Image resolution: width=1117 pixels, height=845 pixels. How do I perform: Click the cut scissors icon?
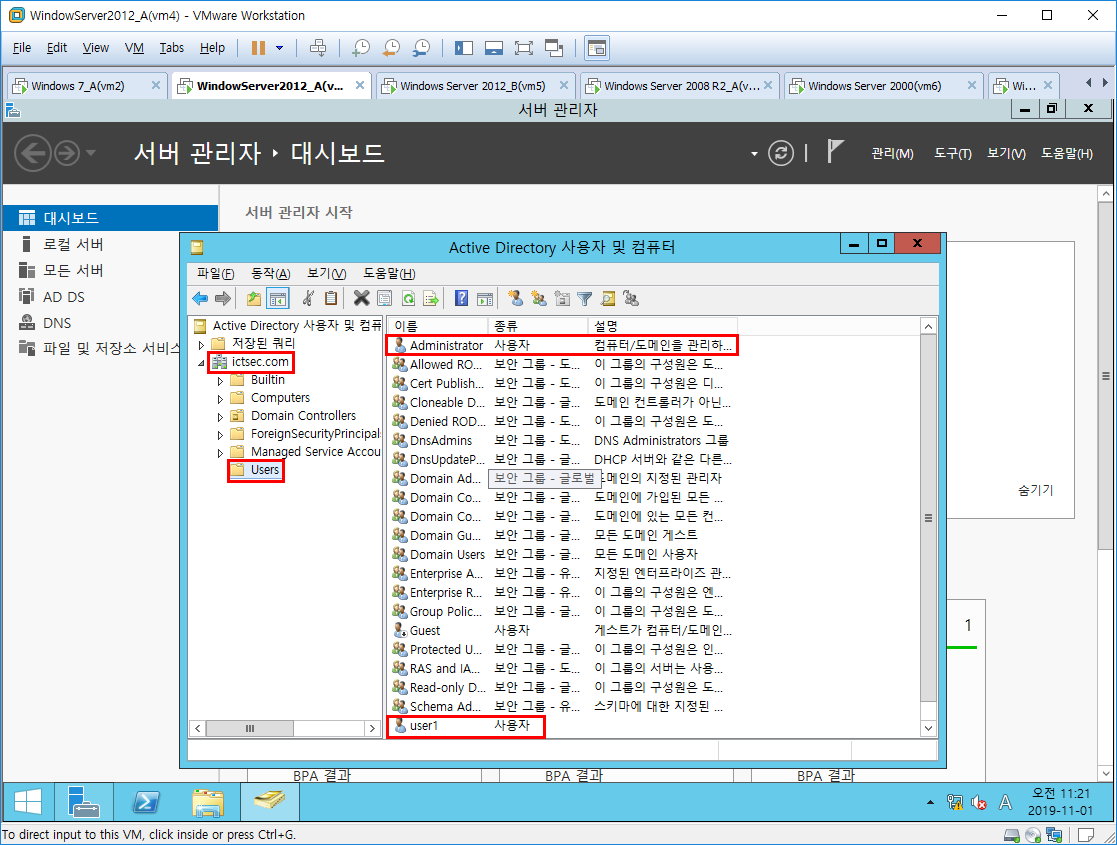(x=308, y=299)
